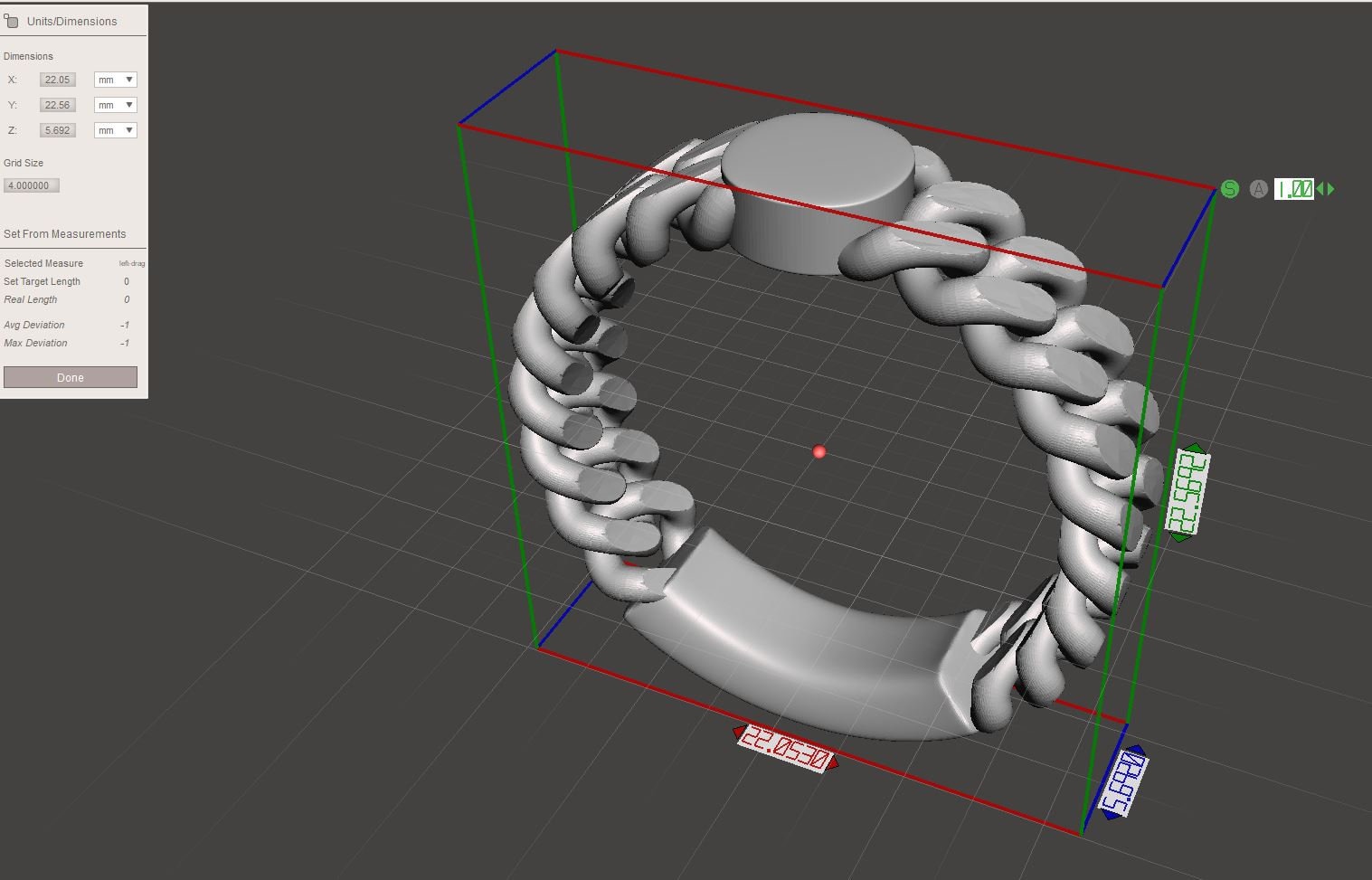1372x880 pixels.
Task: Click the X dimension value field 22.05
Action: pos(57,80)
